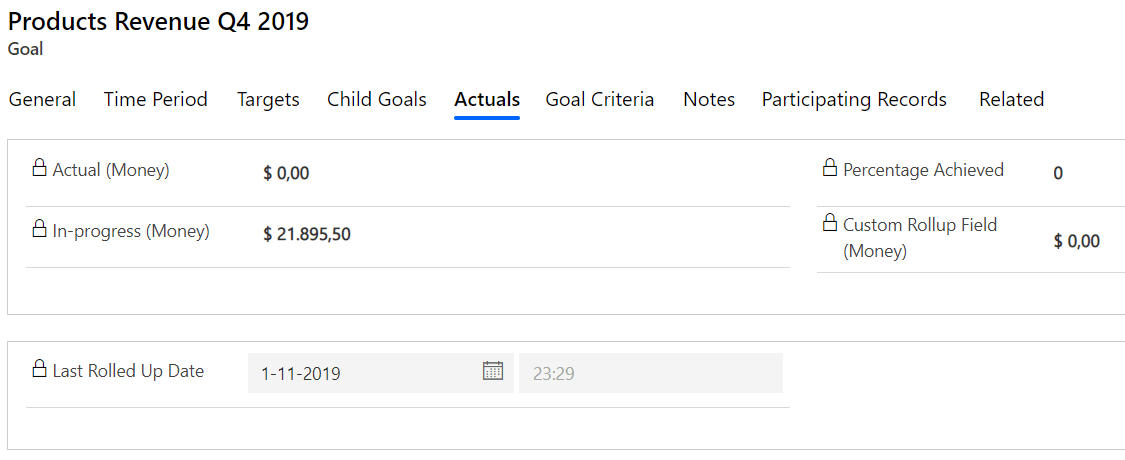Go to the Targets tab

[x=268, y=99]
